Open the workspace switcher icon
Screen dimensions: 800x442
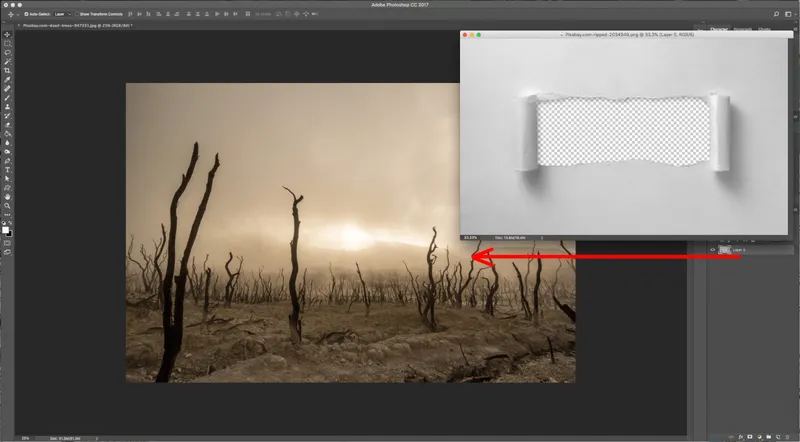(x=788, y=14)
